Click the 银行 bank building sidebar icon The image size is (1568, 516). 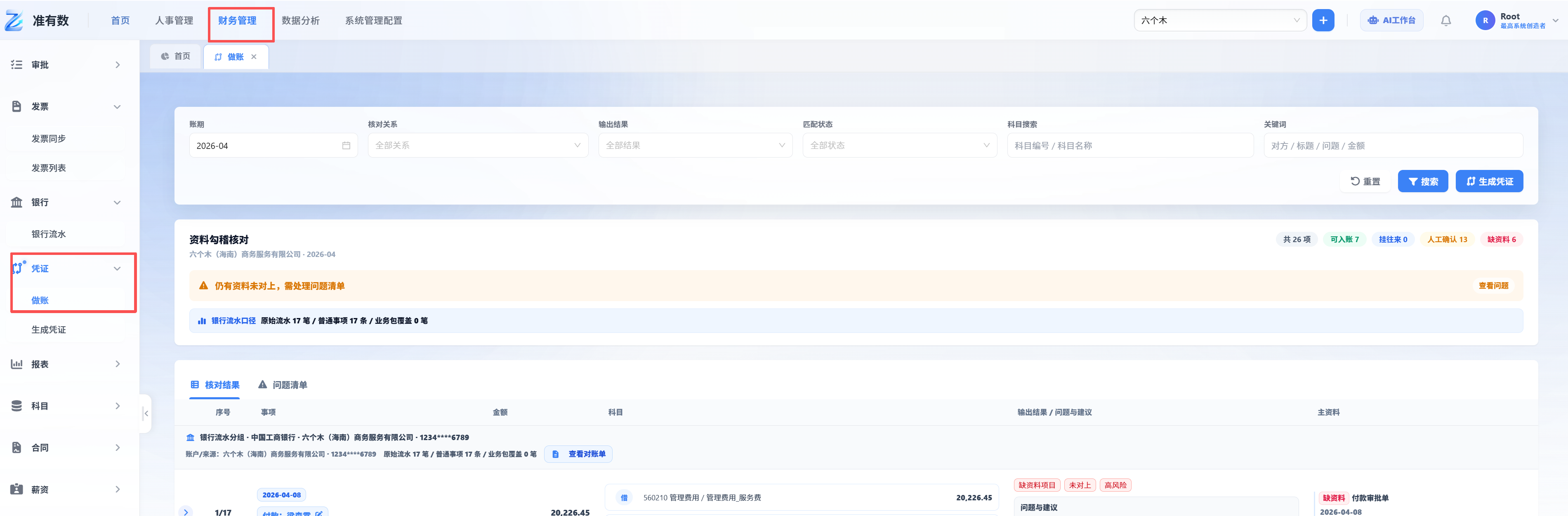coord(17,202)
